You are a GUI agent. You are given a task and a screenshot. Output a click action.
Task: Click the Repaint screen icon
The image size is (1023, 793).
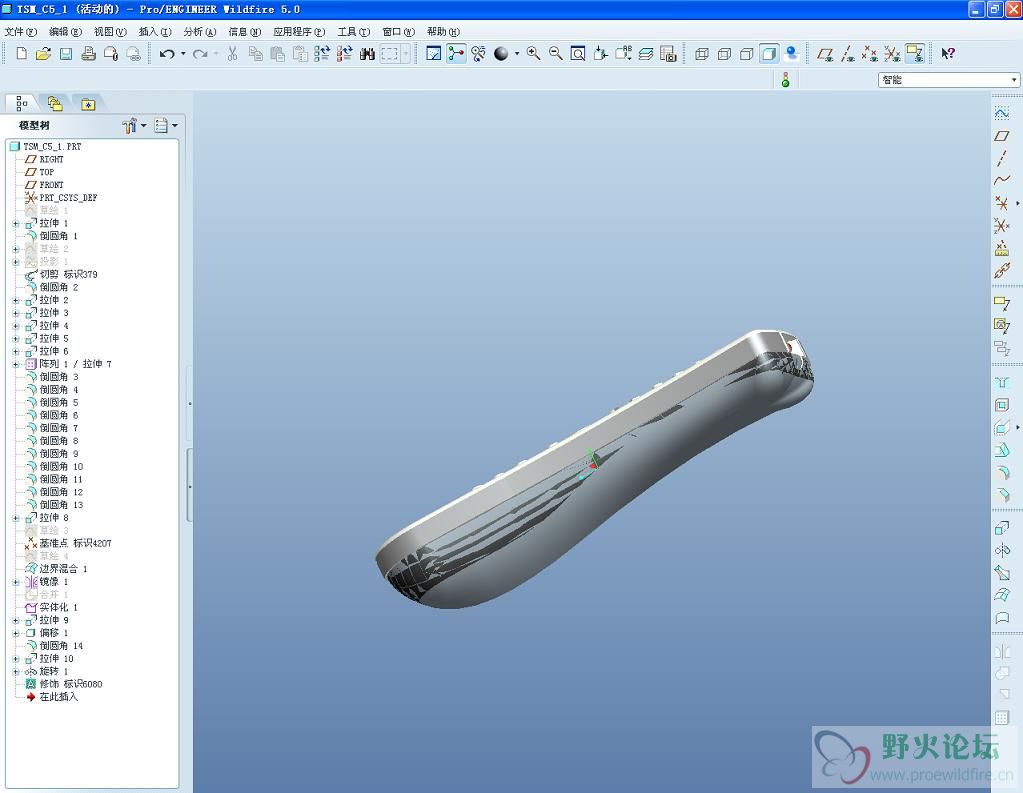(433, 54)
